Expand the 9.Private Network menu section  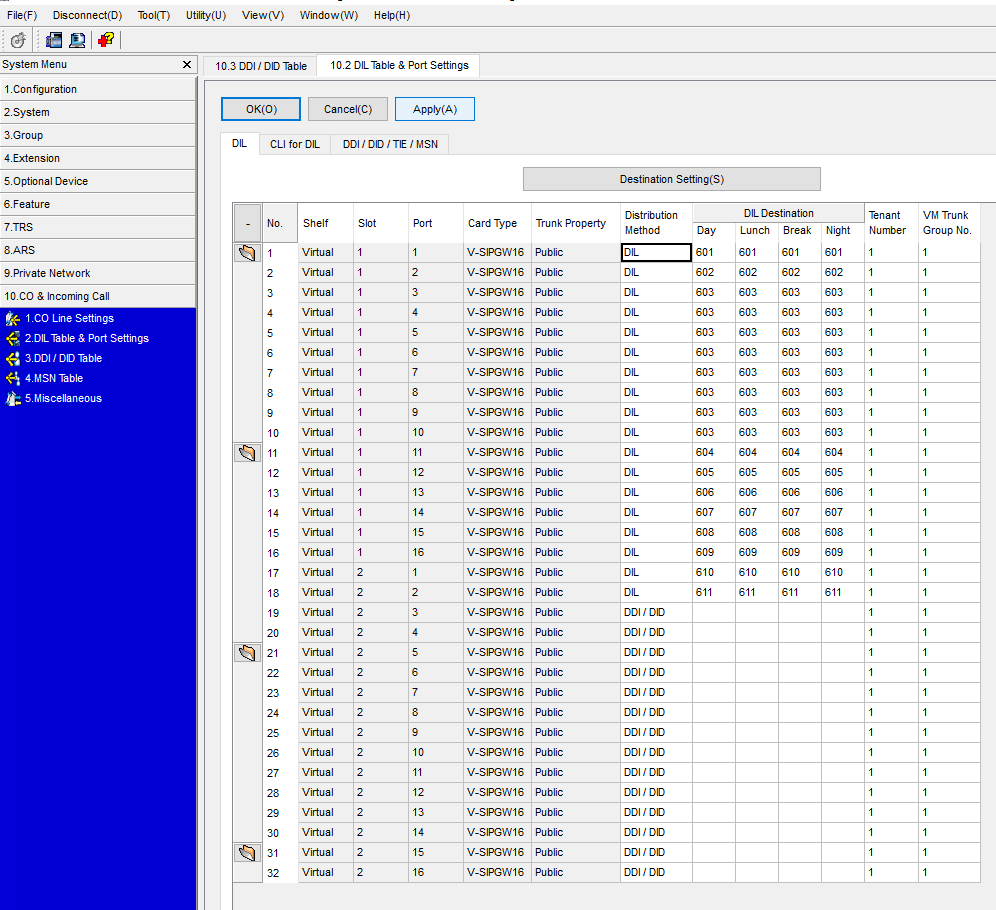pyautogui.click(x=98, y=273)
